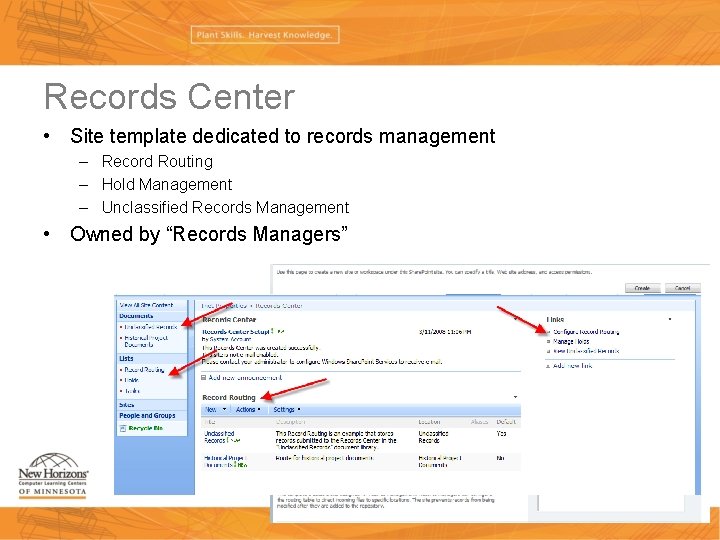
Task: Click the Description column header
Action: 290,422
